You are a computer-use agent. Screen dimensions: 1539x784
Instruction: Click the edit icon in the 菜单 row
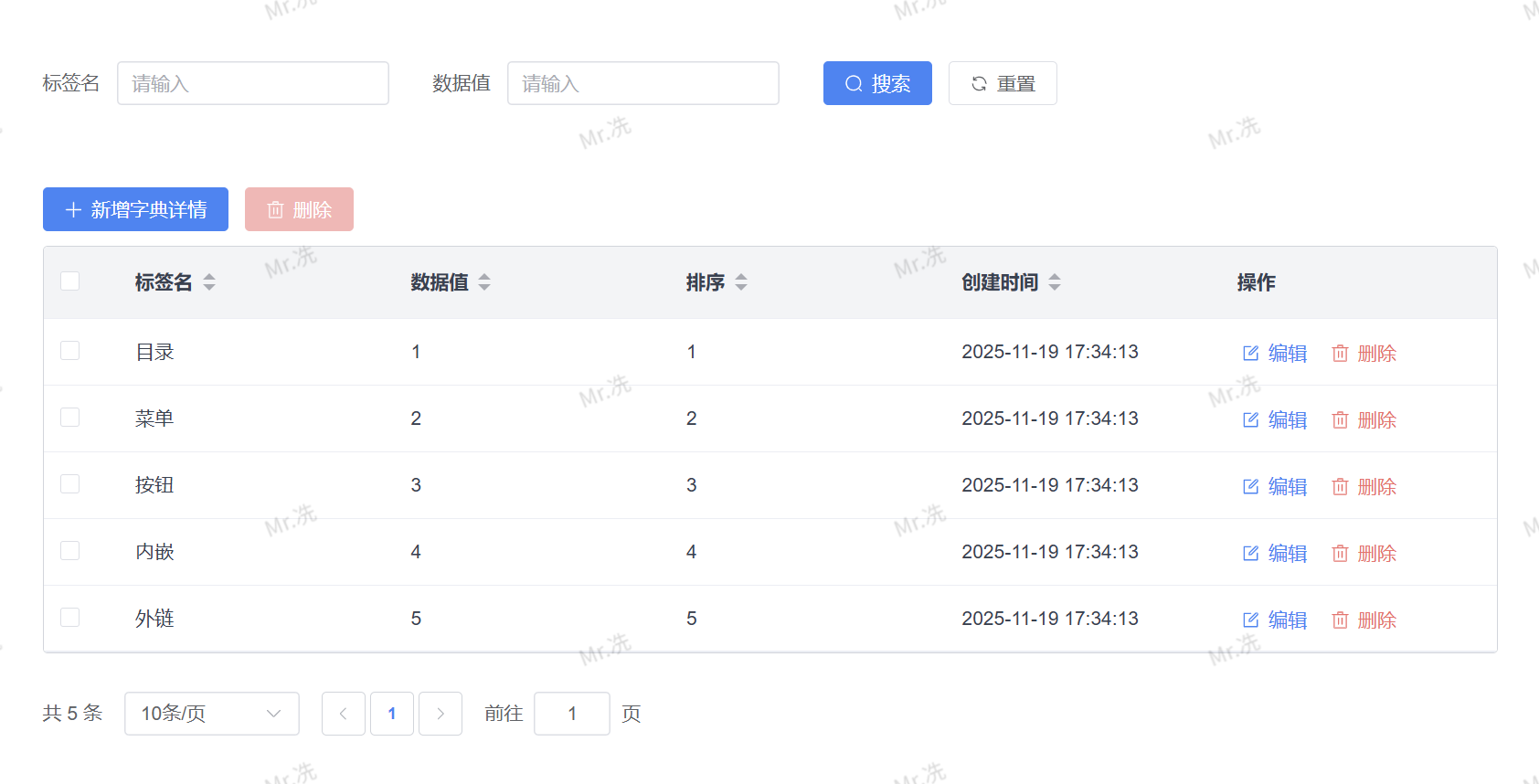[x=1251, y=420]
